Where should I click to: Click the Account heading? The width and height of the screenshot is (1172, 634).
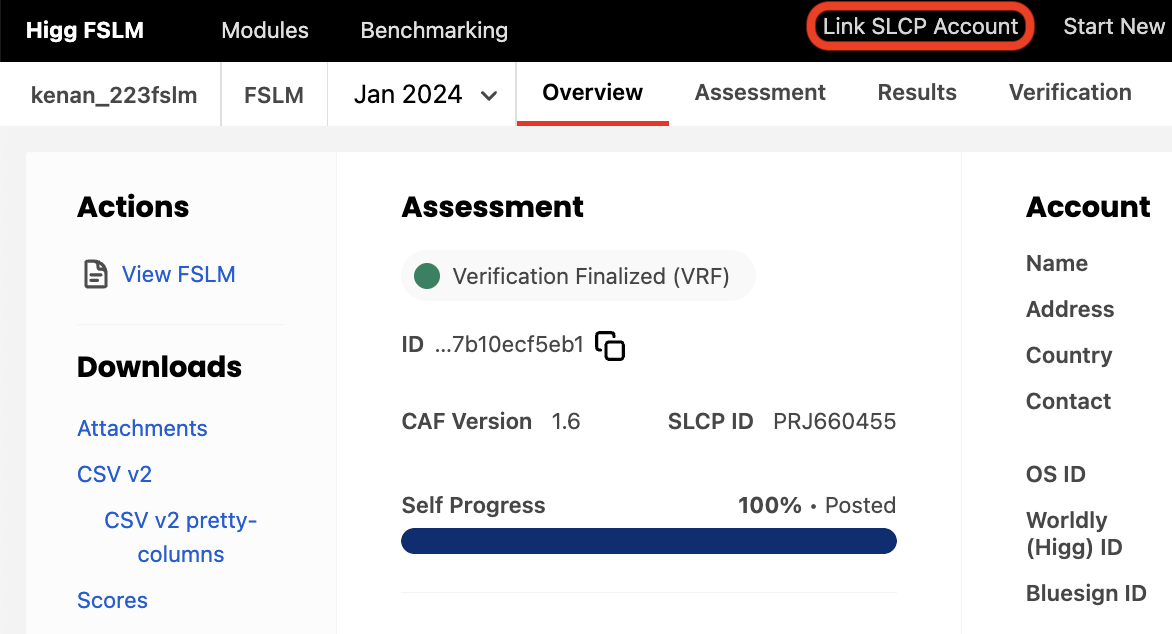(1088, 207)
